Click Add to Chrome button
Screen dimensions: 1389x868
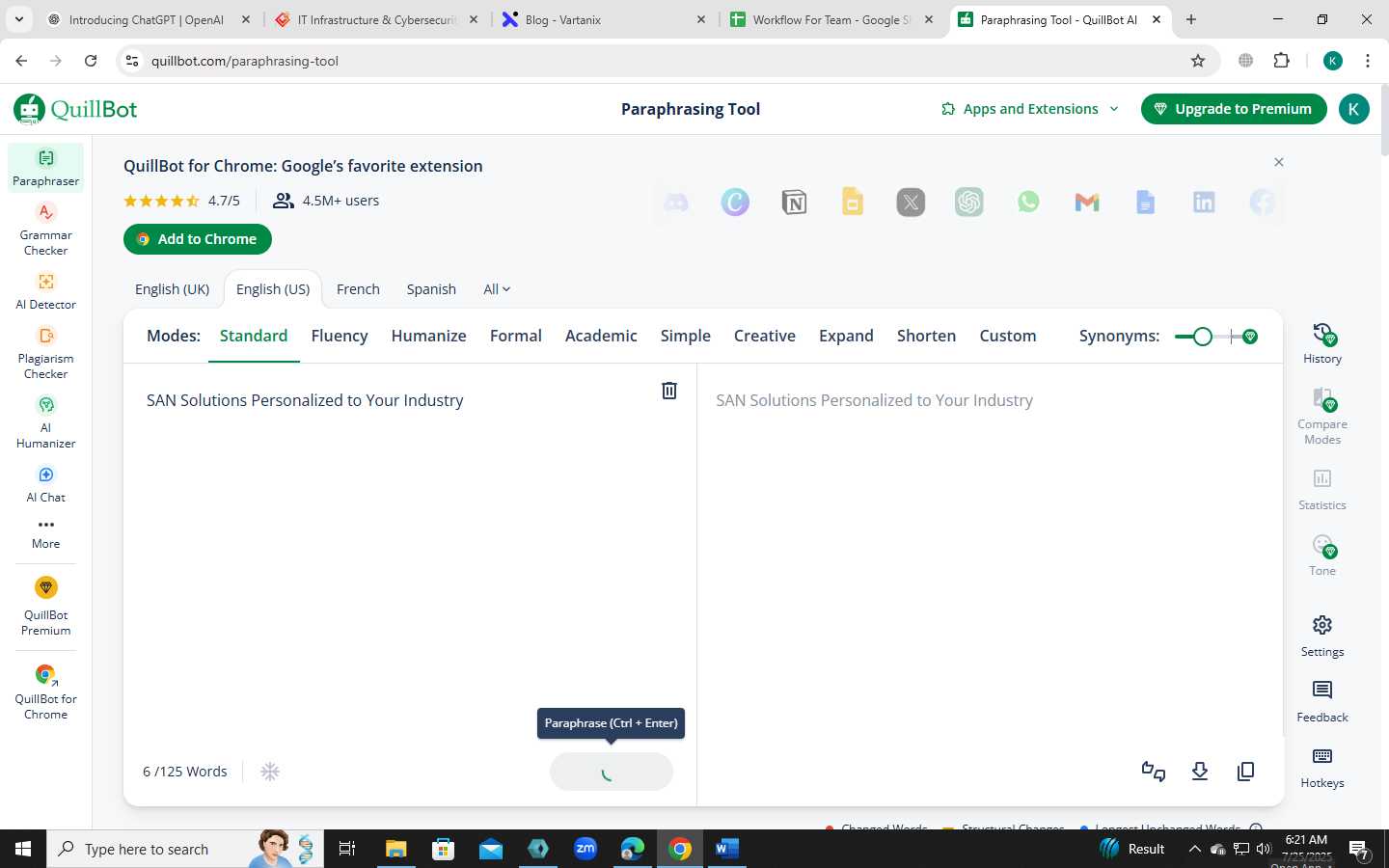[198, 239]
